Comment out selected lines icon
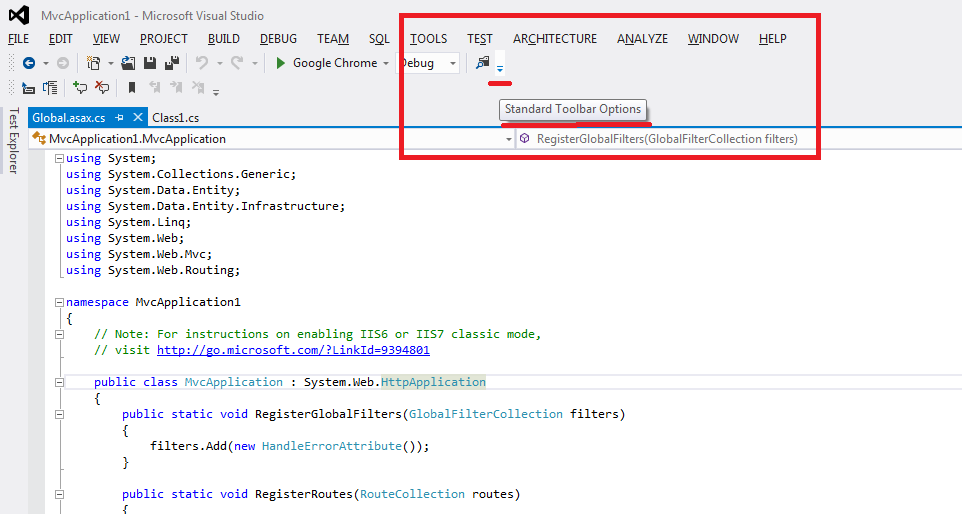The height and width of the screenshot is (514, 962). coord(80,88)
